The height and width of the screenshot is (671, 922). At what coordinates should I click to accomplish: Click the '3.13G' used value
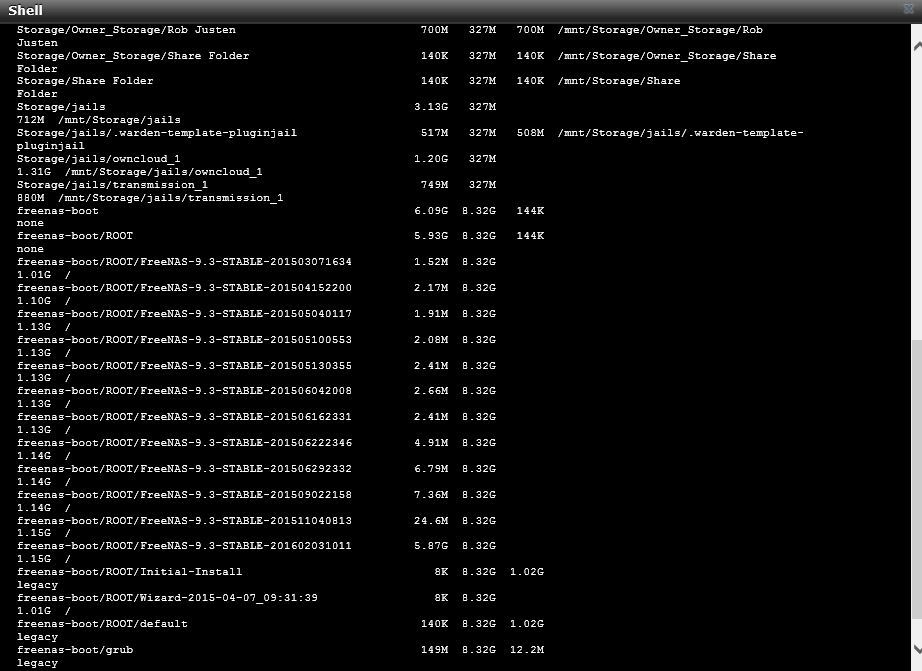click(431, 107)
